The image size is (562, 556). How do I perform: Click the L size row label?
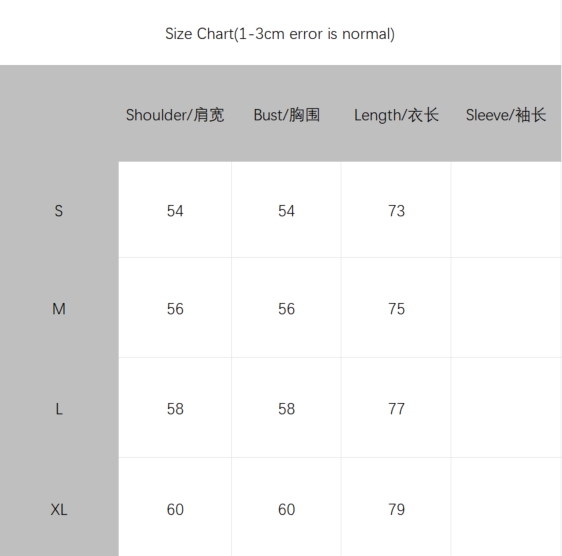point(59,409)
